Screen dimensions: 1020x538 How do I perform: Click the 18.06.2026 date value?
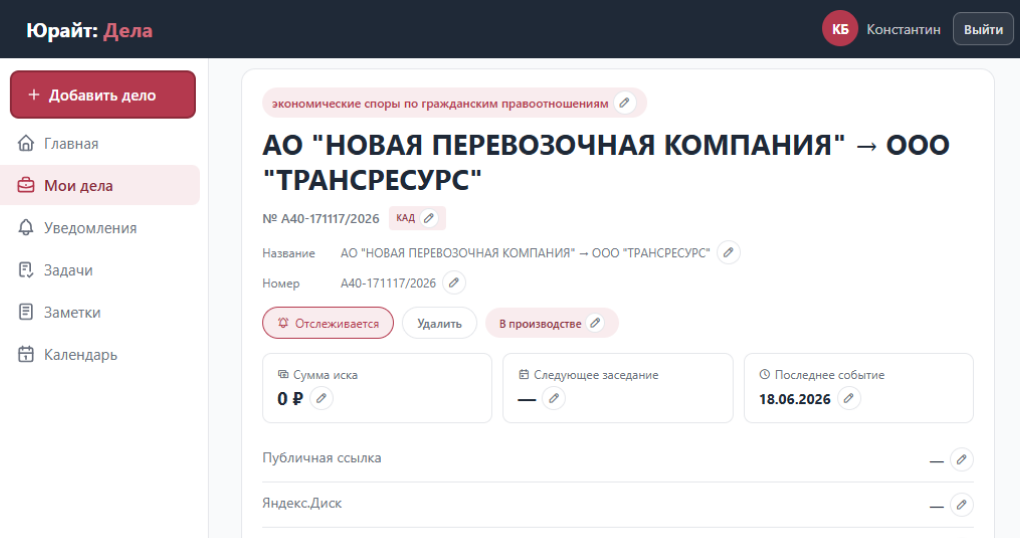pyautogui.click(x=795, y=399)
